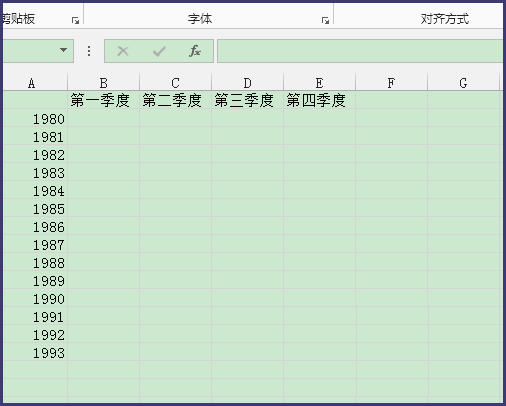
Task: Select the cell 第三季度
Action: coord(247,100)
